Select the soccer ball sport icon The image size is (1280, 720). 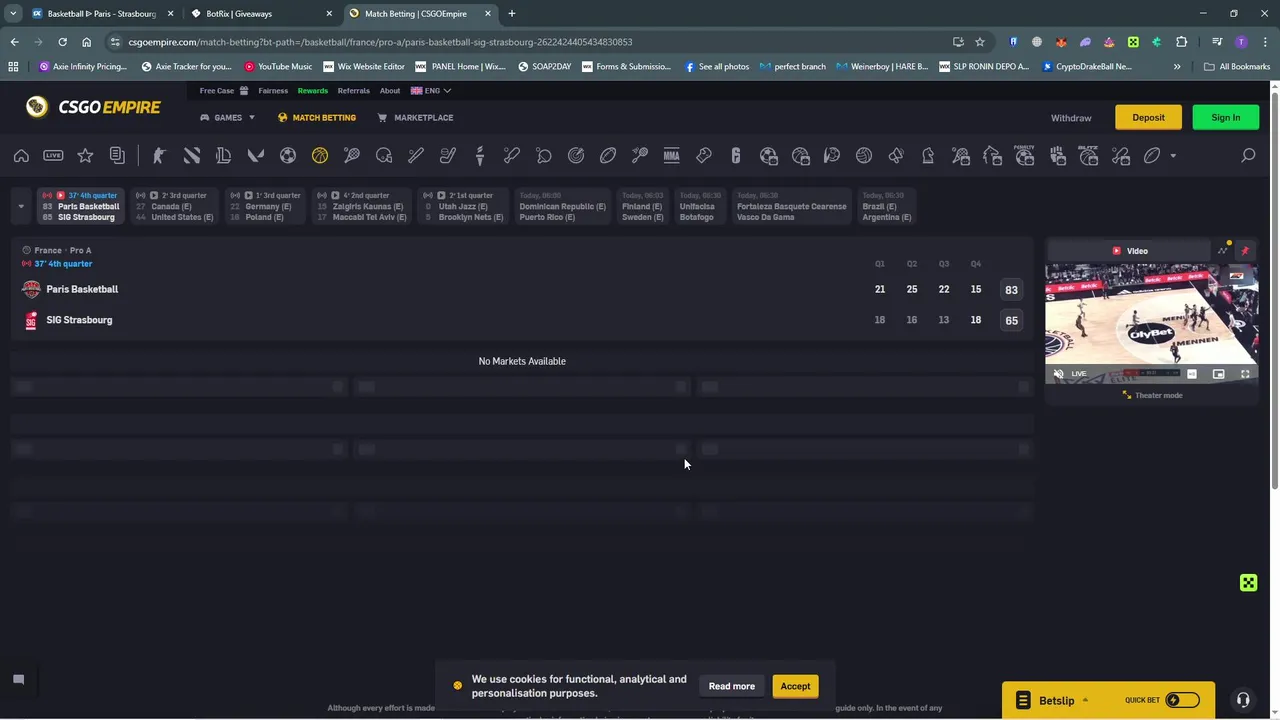288,156
